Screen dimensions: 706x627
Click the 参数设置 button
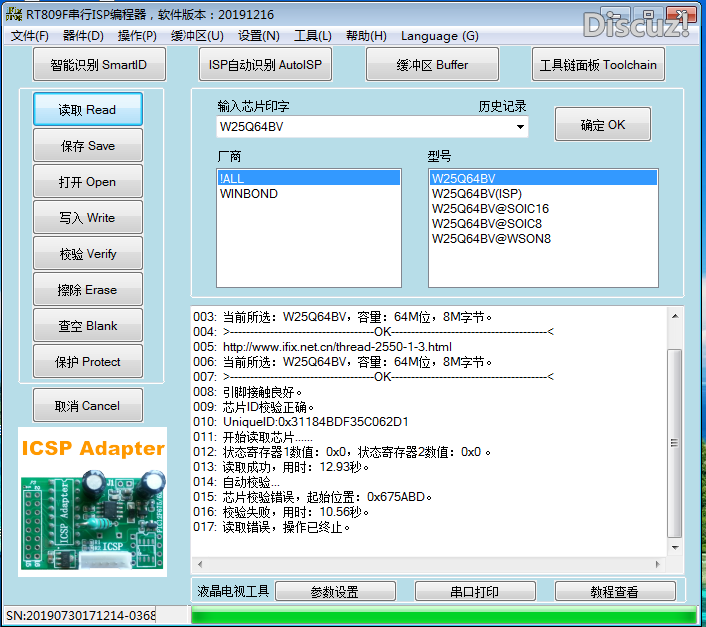[x=334, y=592]
